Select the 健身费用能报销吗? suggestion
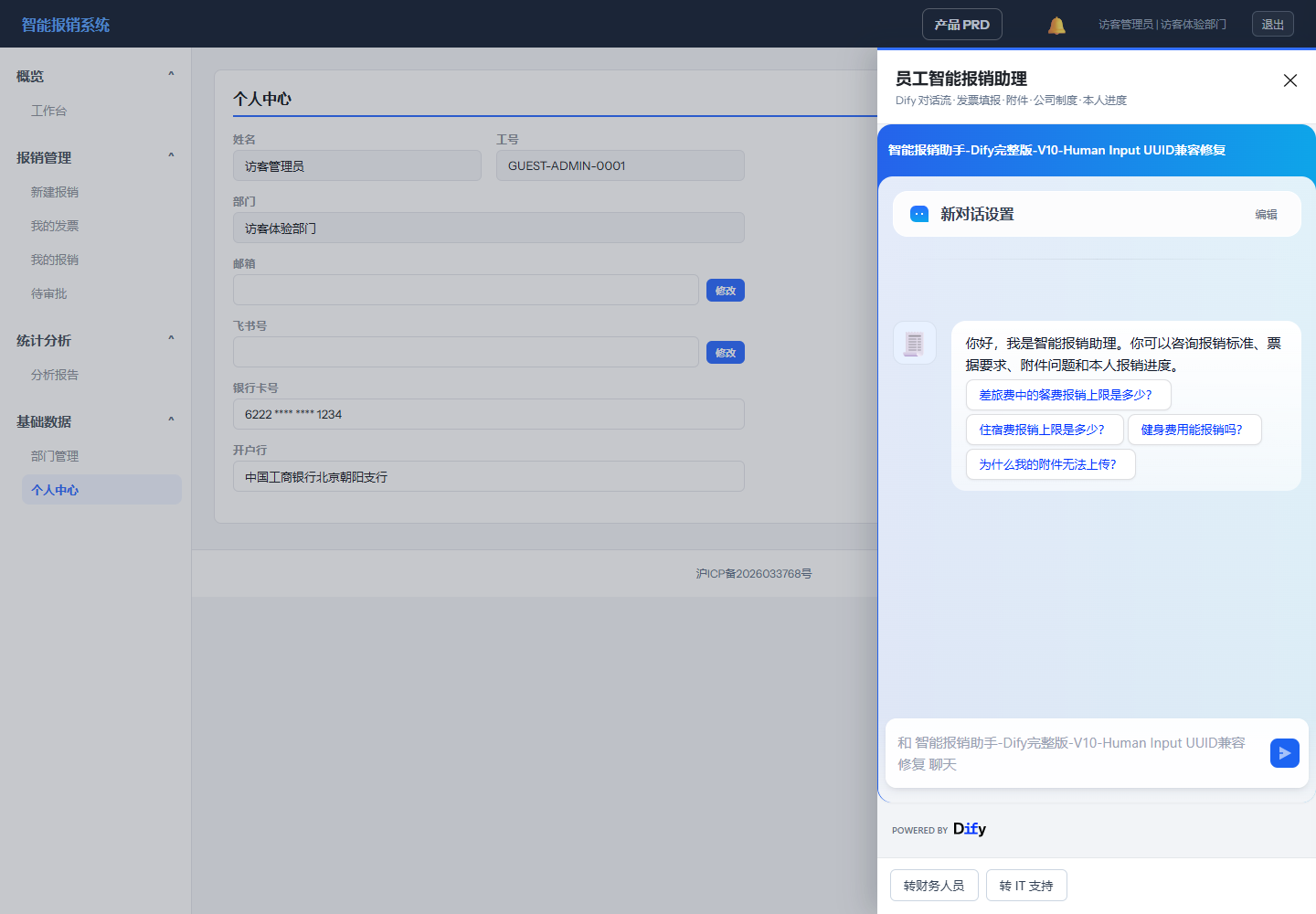The height and width of the screenshot is (914, 1316). click(1194, 430)
